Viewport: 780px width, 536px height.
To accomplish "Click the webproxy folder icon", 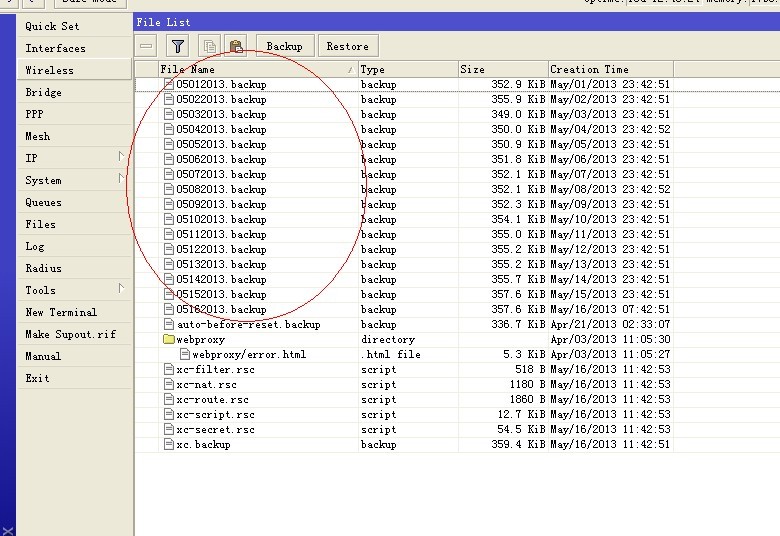I will [169, 339].
